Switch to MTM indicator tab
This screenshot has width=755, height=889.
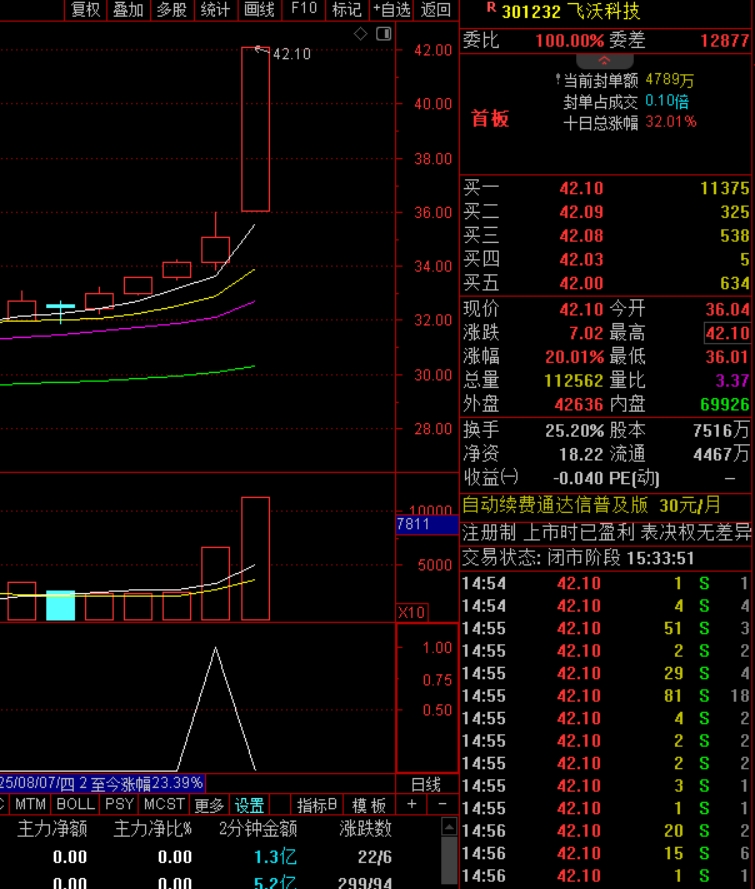click(30, 804)
